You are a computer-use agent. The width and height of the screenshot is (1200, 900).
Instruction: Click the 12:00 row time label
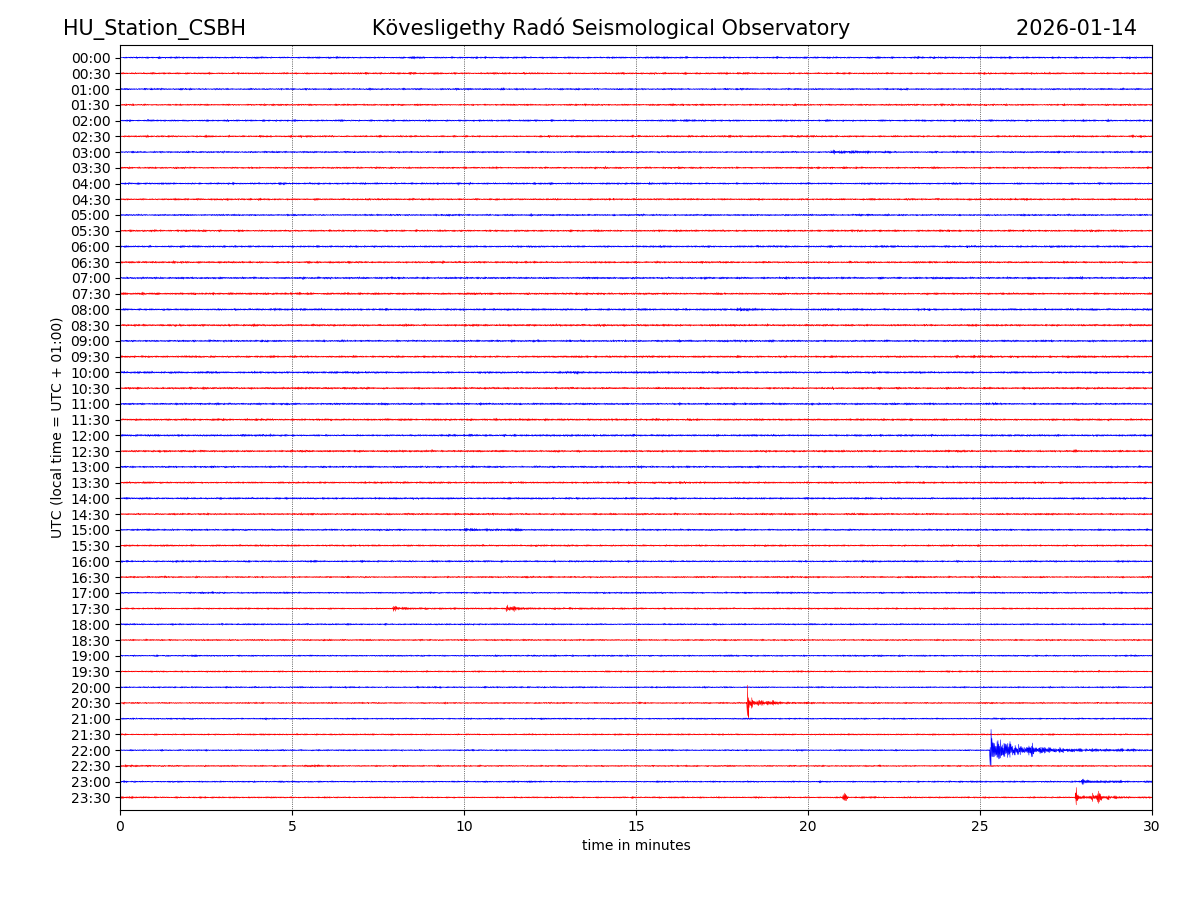pyautogui.click(x=91, y=436)
